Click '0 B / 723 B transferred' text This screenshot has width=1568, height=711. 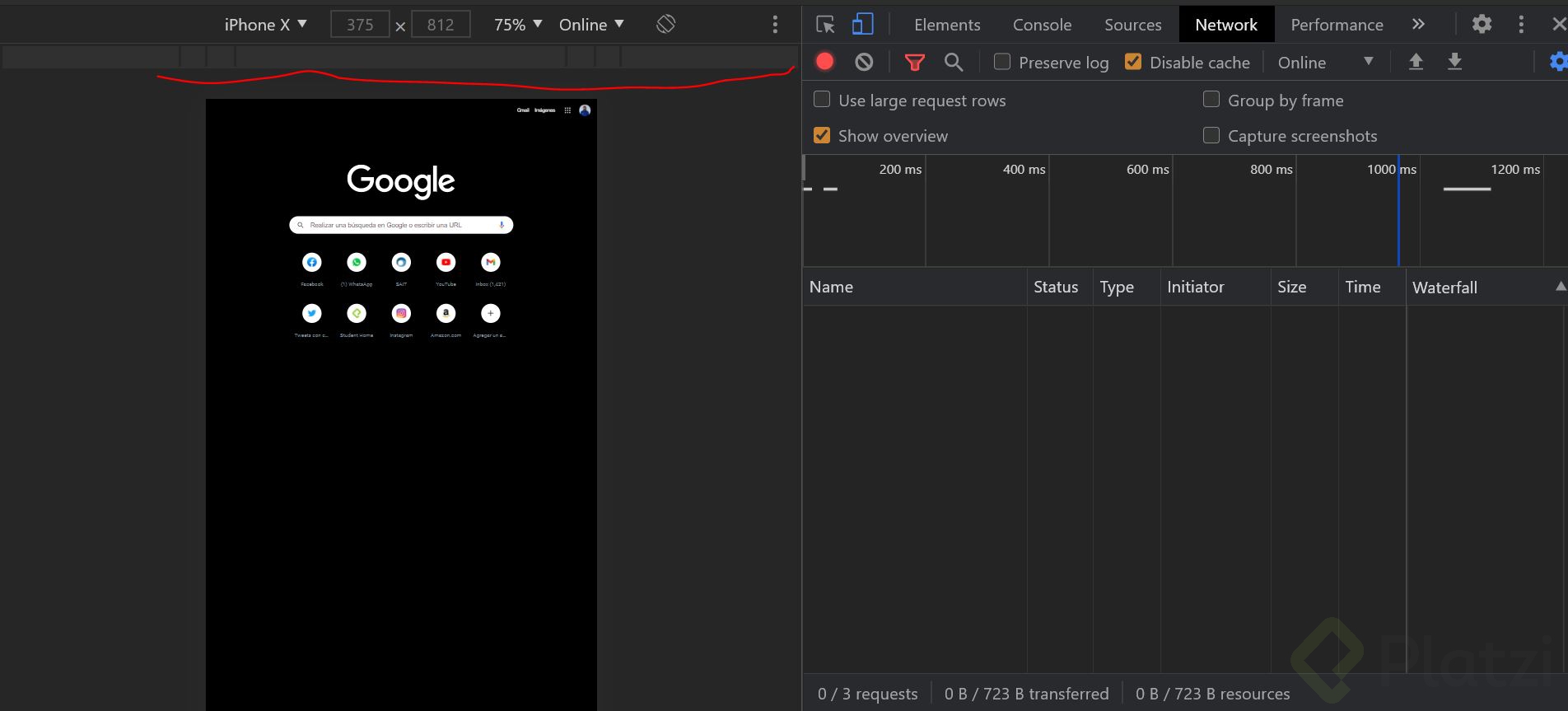1027,694
